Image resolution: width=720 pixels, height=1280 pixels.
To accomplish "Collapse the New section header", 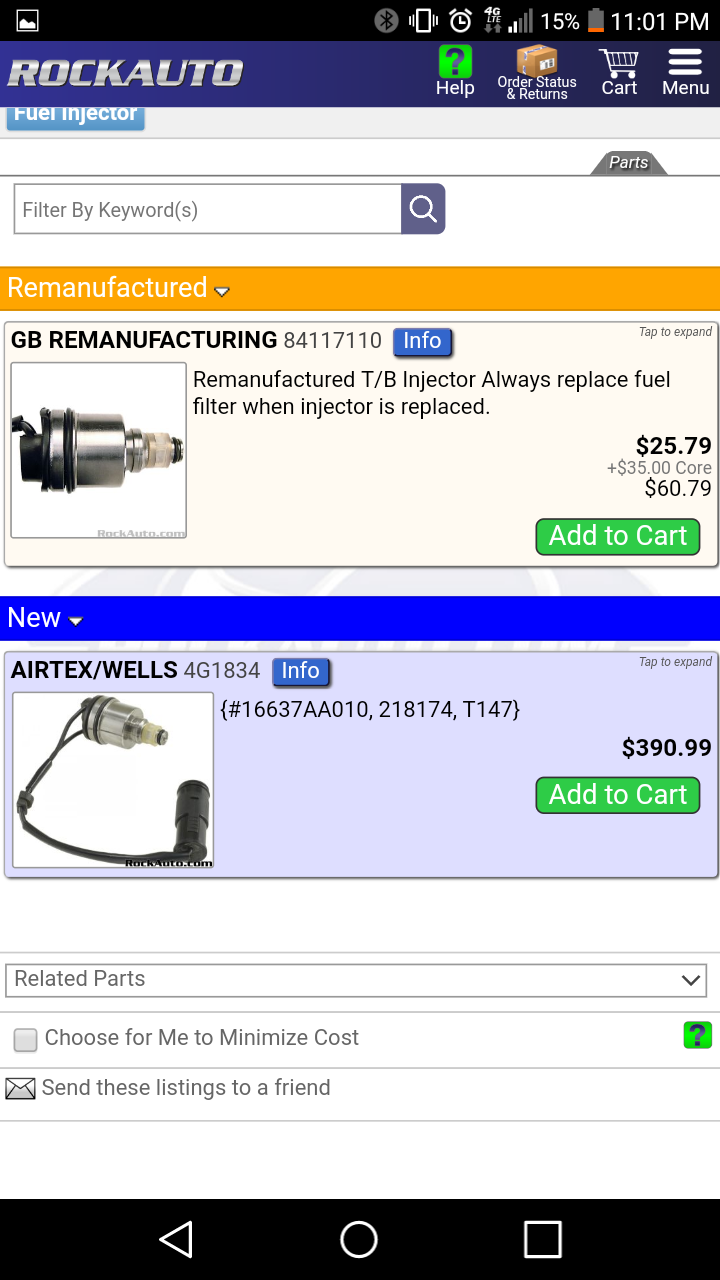I will pos(45,619).
